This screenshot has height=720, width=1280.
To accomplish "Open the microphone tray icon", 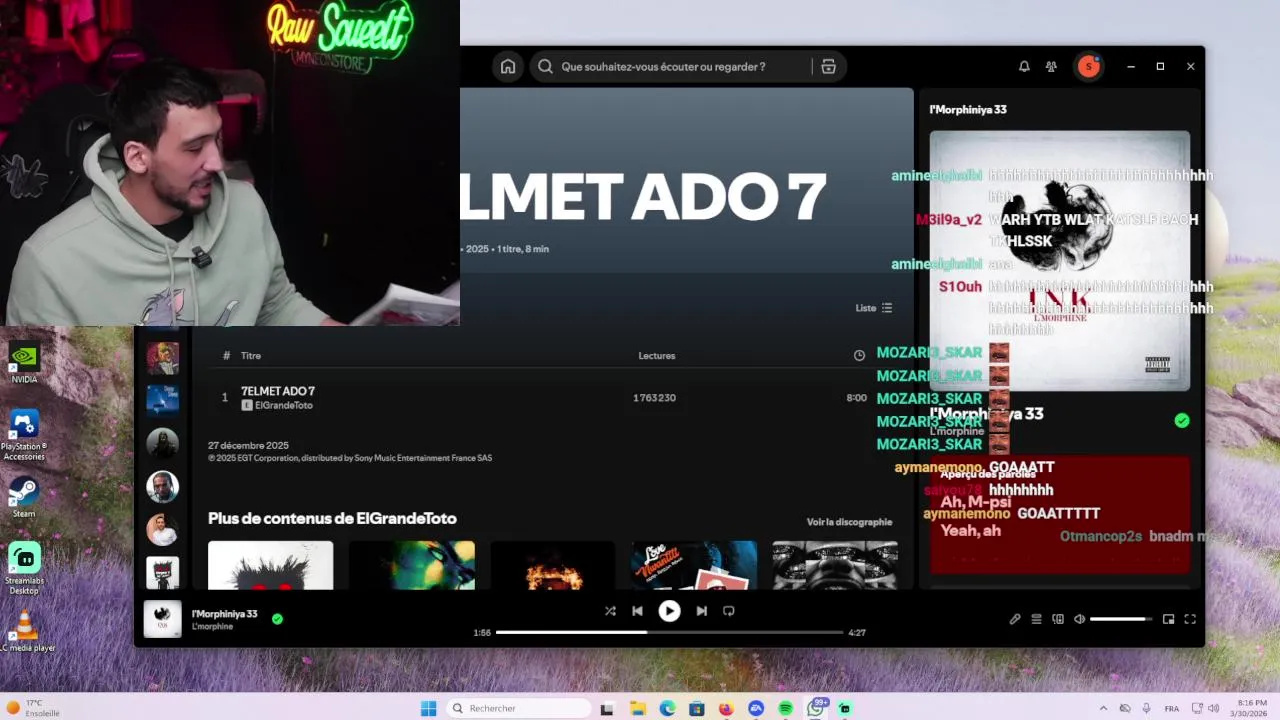I will 1147,708.
